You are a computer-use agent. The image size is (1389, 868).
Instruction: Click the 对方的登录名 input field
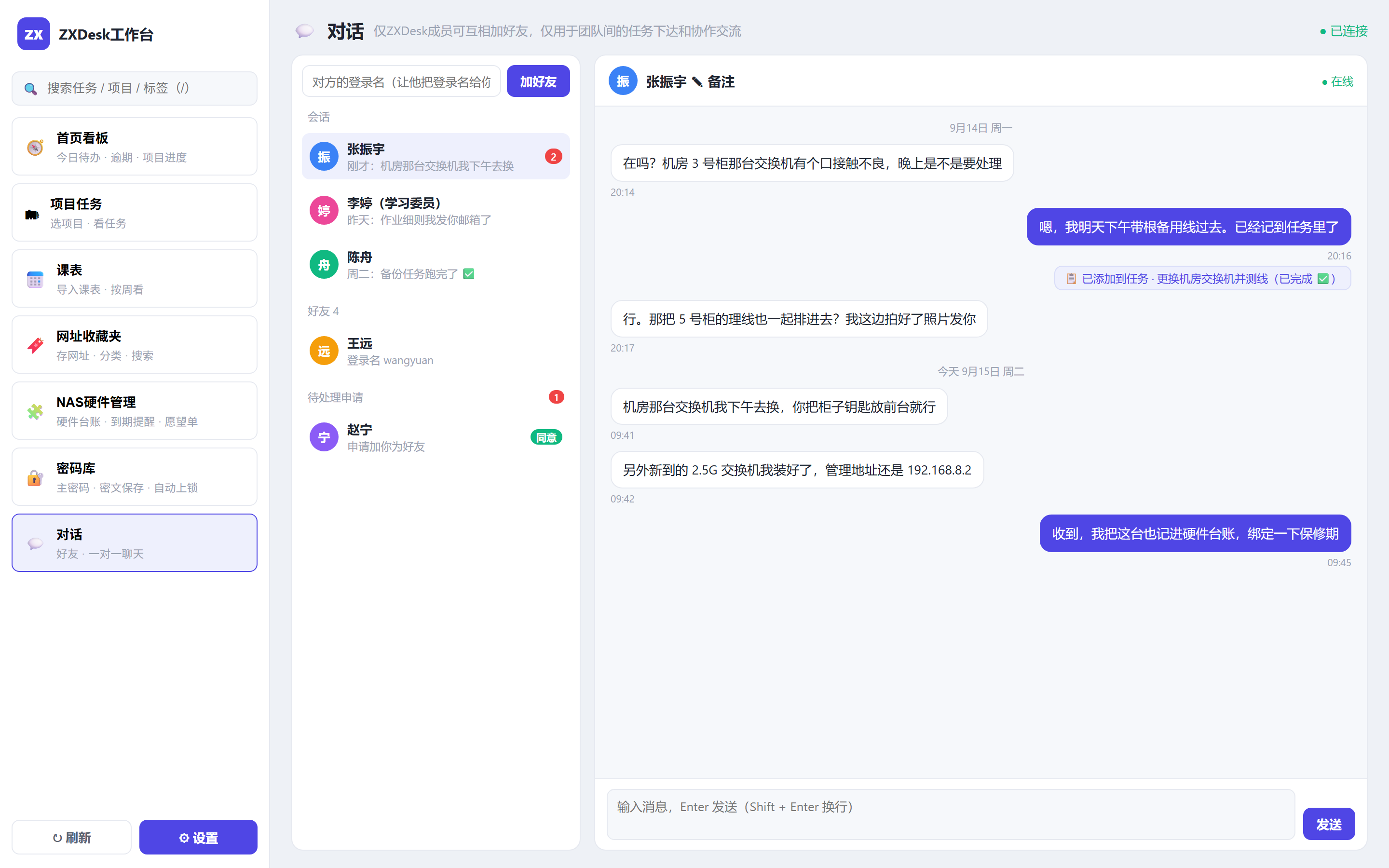tap(401, 81)
